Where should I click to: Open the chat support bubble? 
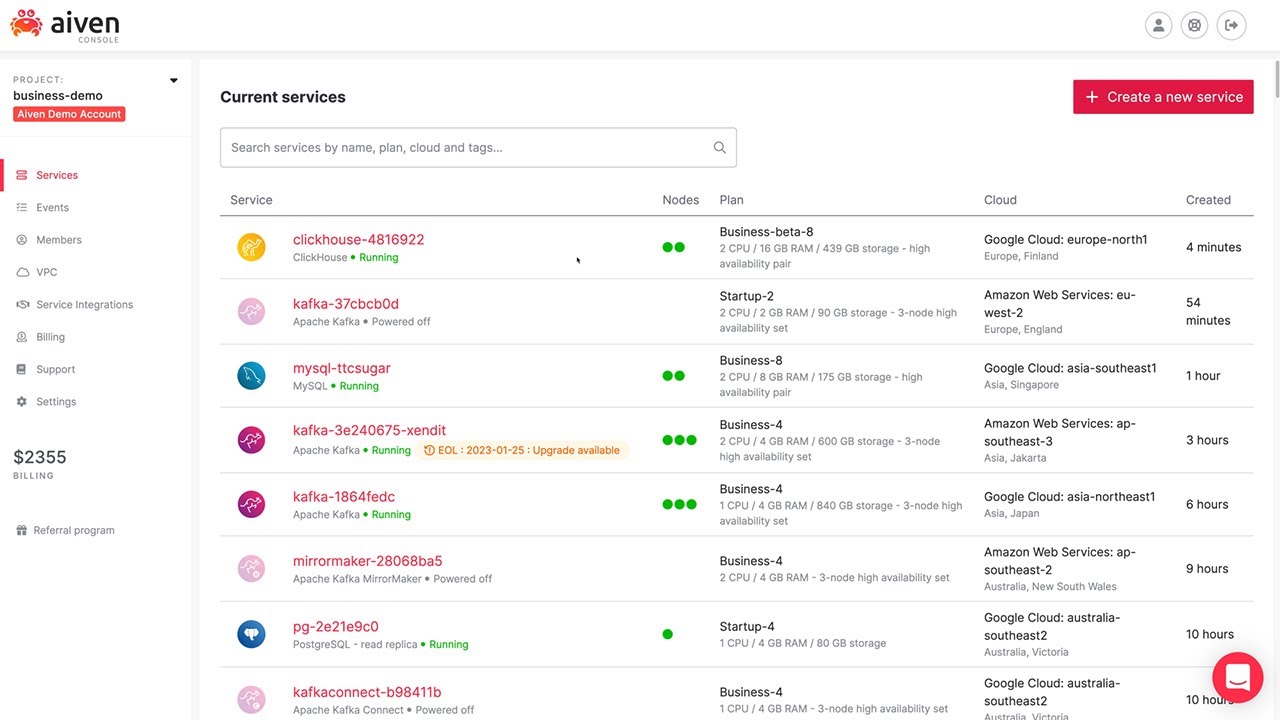[x=1238, y=677]
